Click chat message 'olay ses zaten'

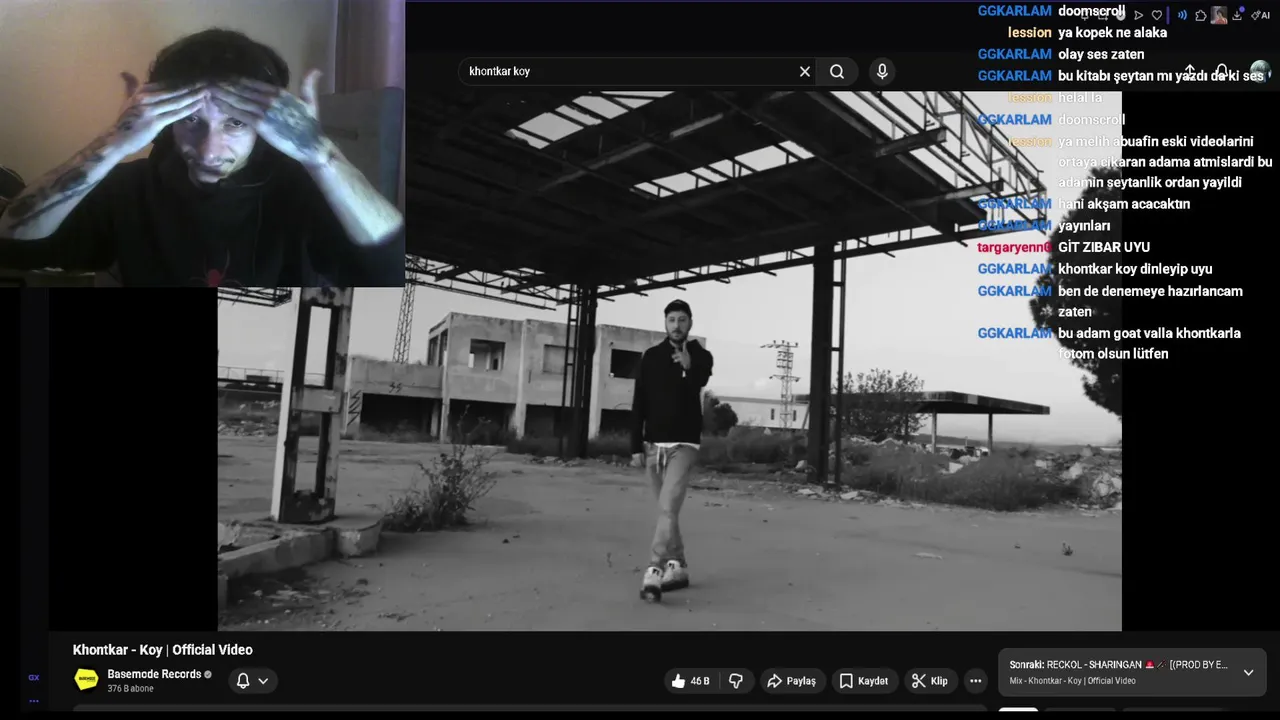coord(1101,54)
